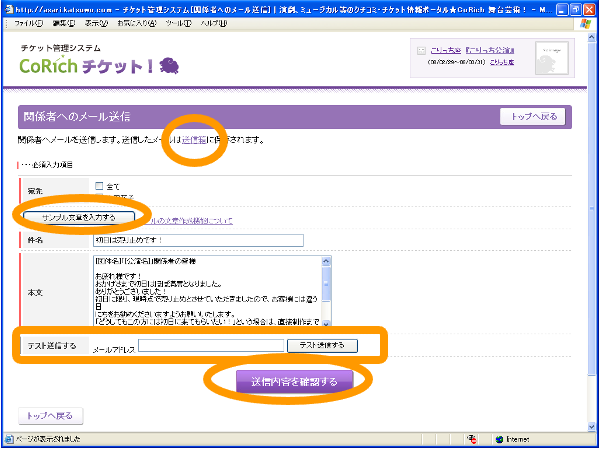Viewport: 601px width, 452px height.
Task: Click the メールアドレス test address field
Action: [x=211, y=345]
